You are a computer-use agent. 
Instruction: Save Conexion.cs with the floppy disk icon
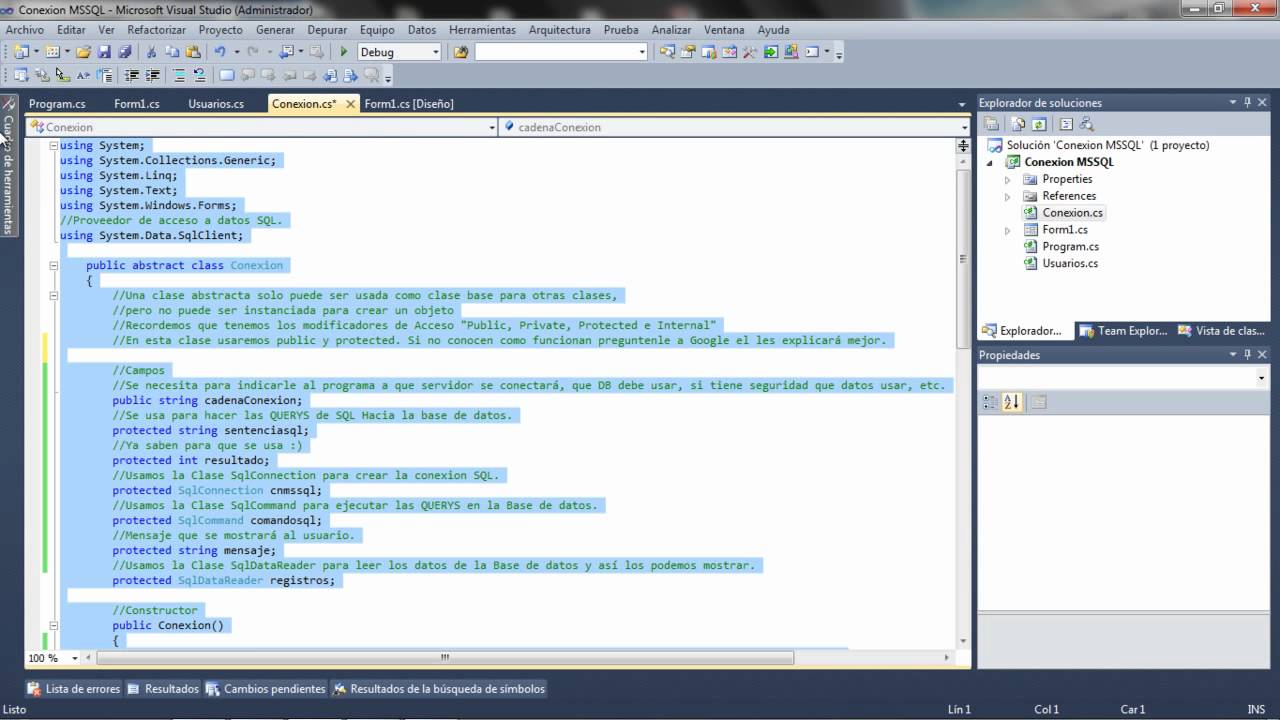(104, 52)
